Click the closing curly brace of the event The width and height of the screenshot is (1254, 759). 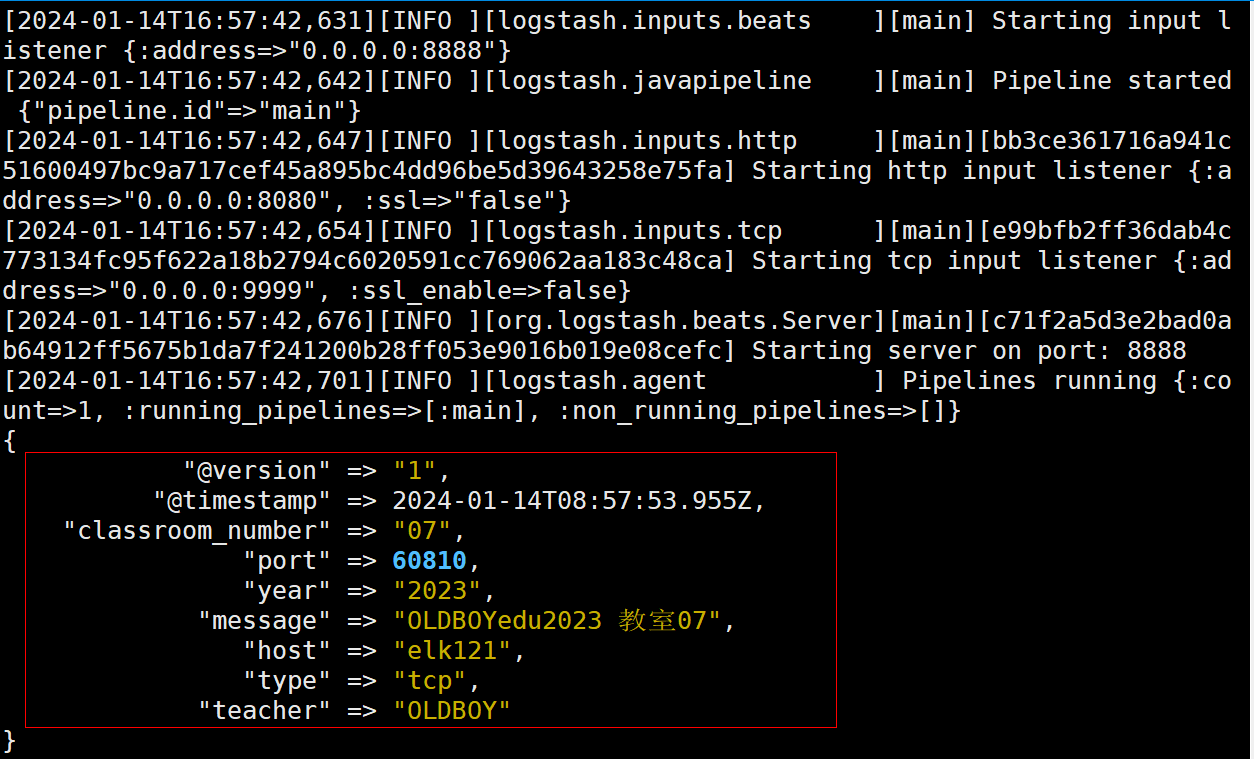10,741
